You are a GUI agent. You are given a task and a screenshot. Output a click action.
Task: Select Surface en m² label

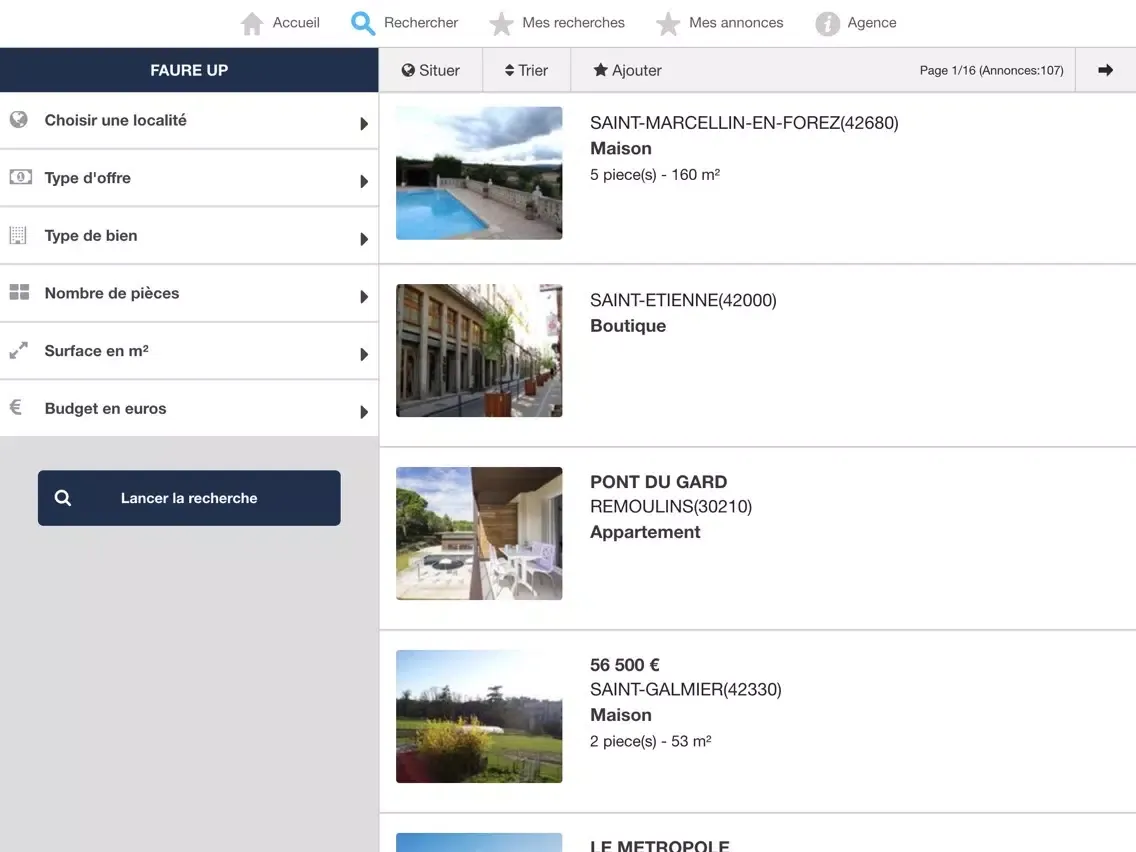96,351
